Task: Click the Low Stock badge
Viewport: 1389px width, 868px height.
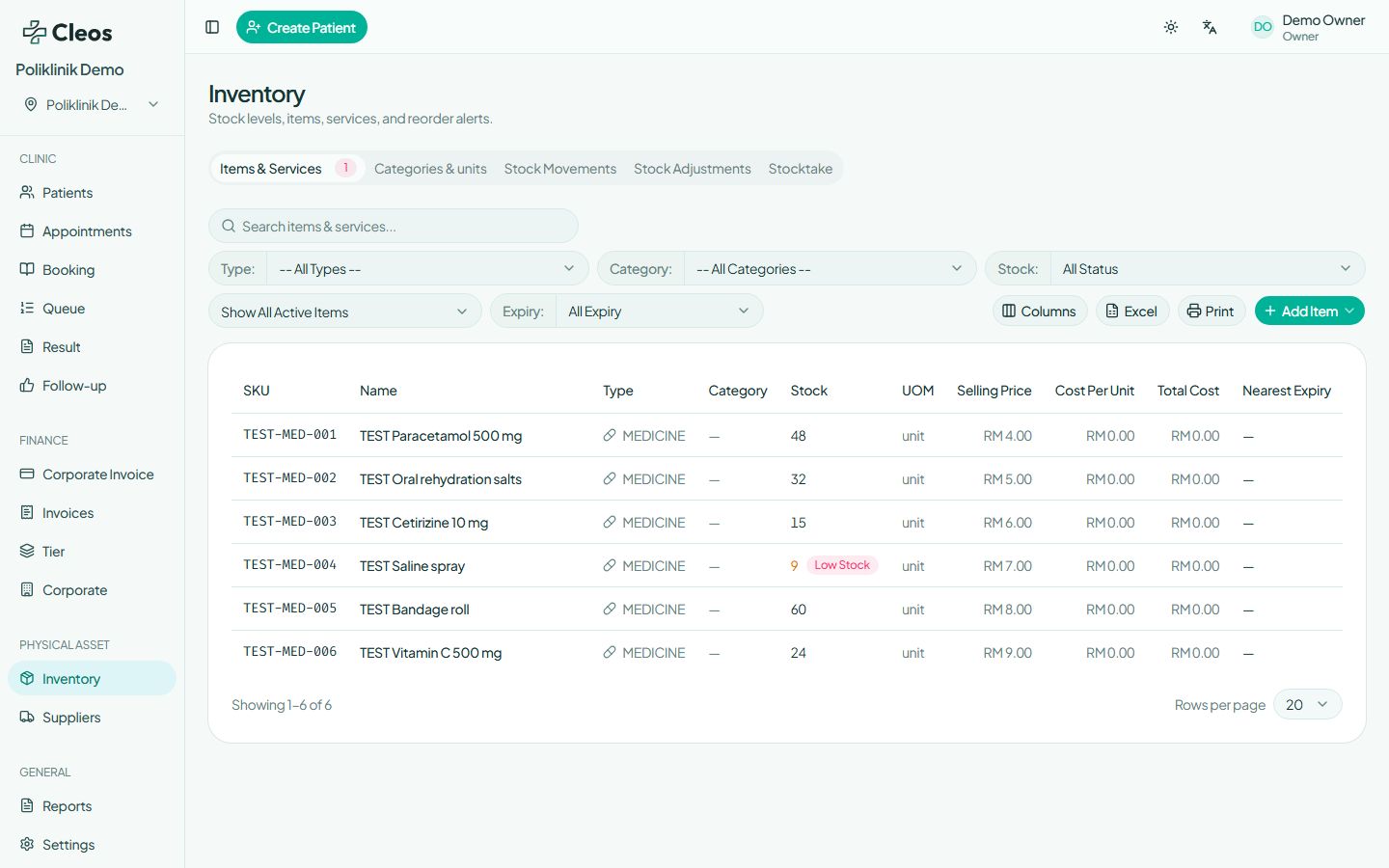Action: pyautogui.click(x=842, y=565)
